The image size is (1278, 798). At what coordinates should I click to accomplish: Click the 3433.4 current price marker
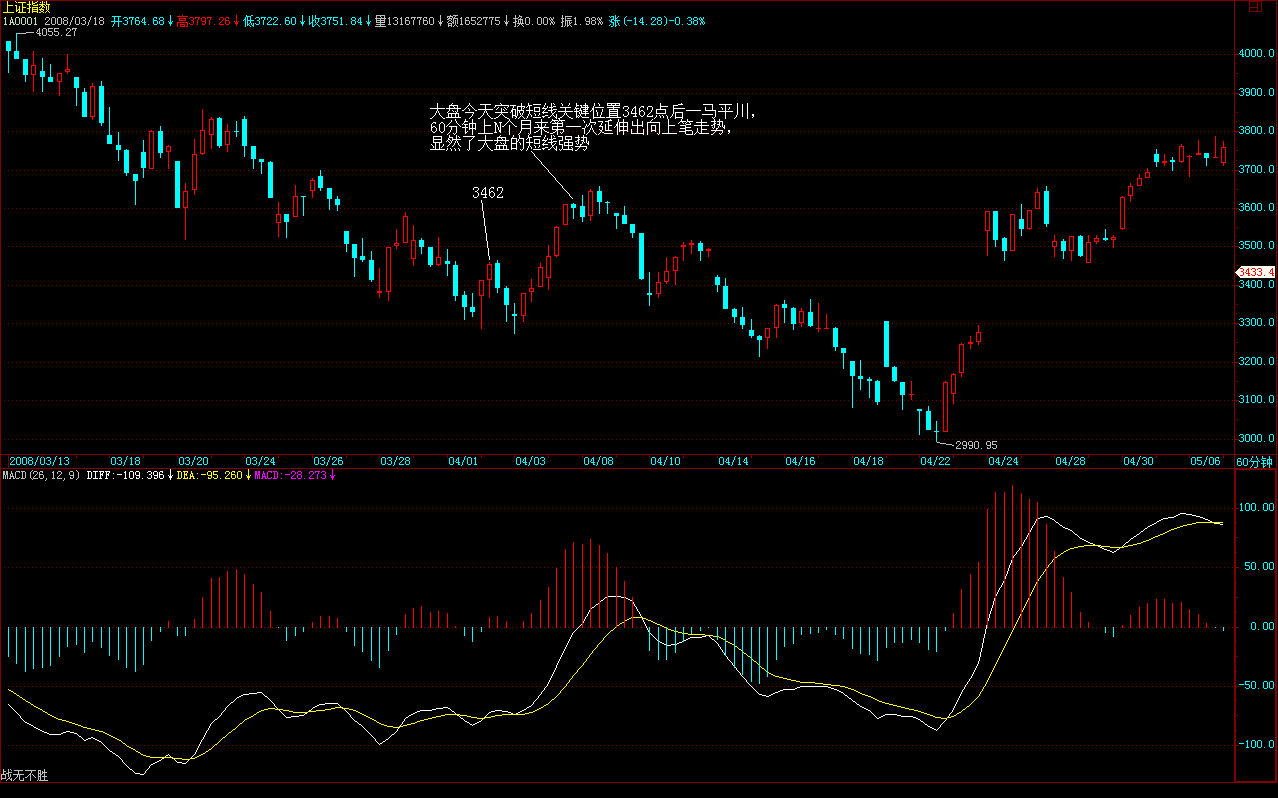(x=1255, y=272)
